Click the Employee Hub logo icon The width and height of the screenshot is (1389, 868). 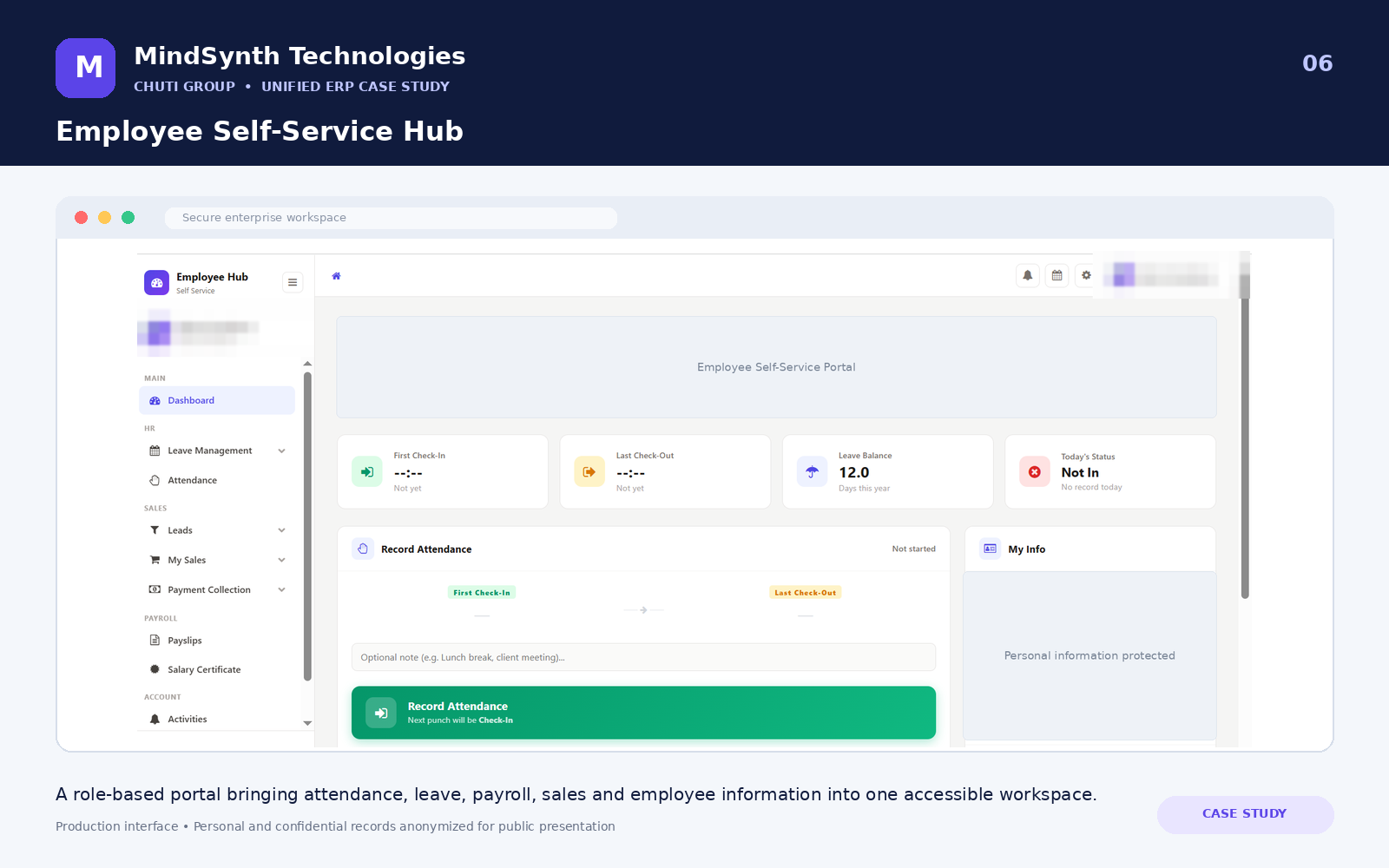(157, 283)
